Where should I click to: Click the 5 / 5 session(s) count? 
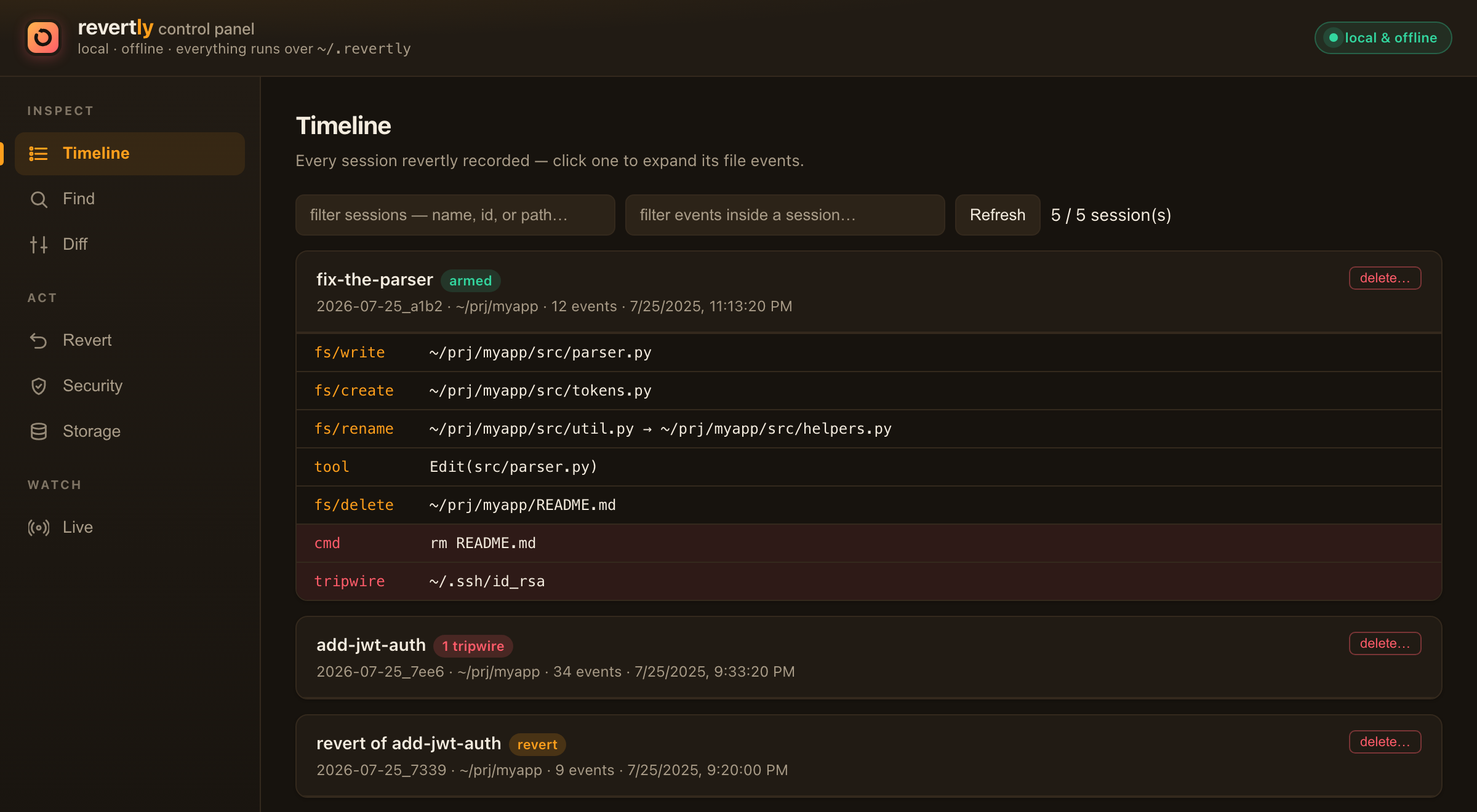(1111, 215)
